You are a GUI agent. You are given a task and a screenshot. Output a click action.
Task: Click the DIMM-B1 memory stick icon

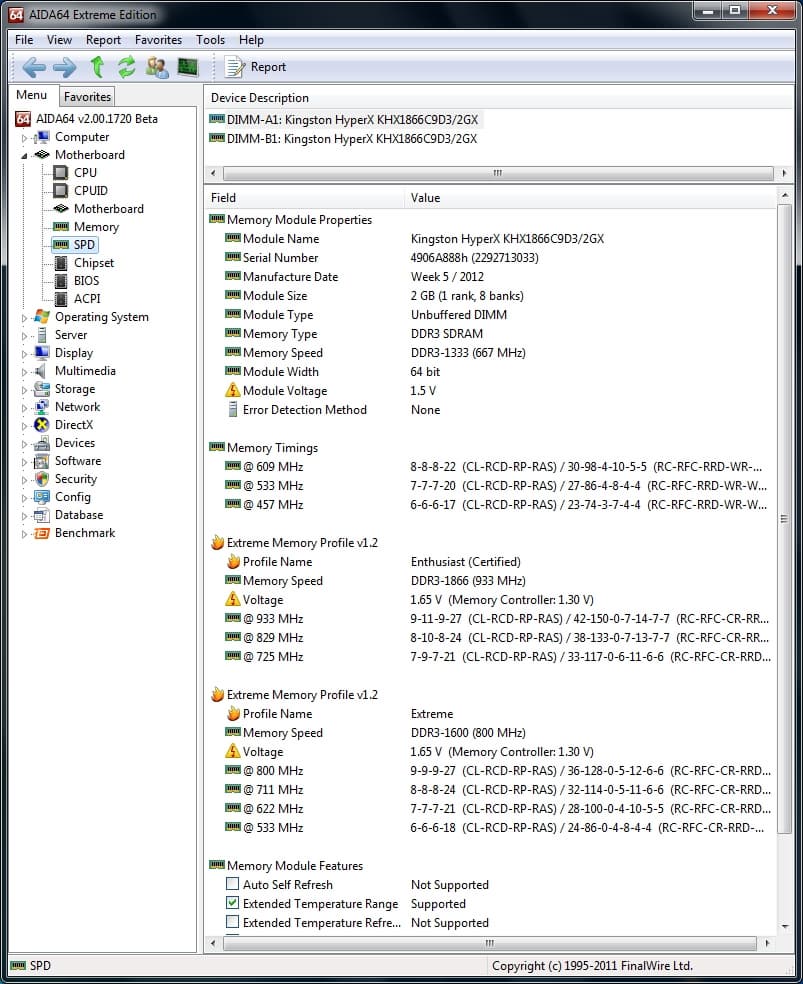coord(217,137)
